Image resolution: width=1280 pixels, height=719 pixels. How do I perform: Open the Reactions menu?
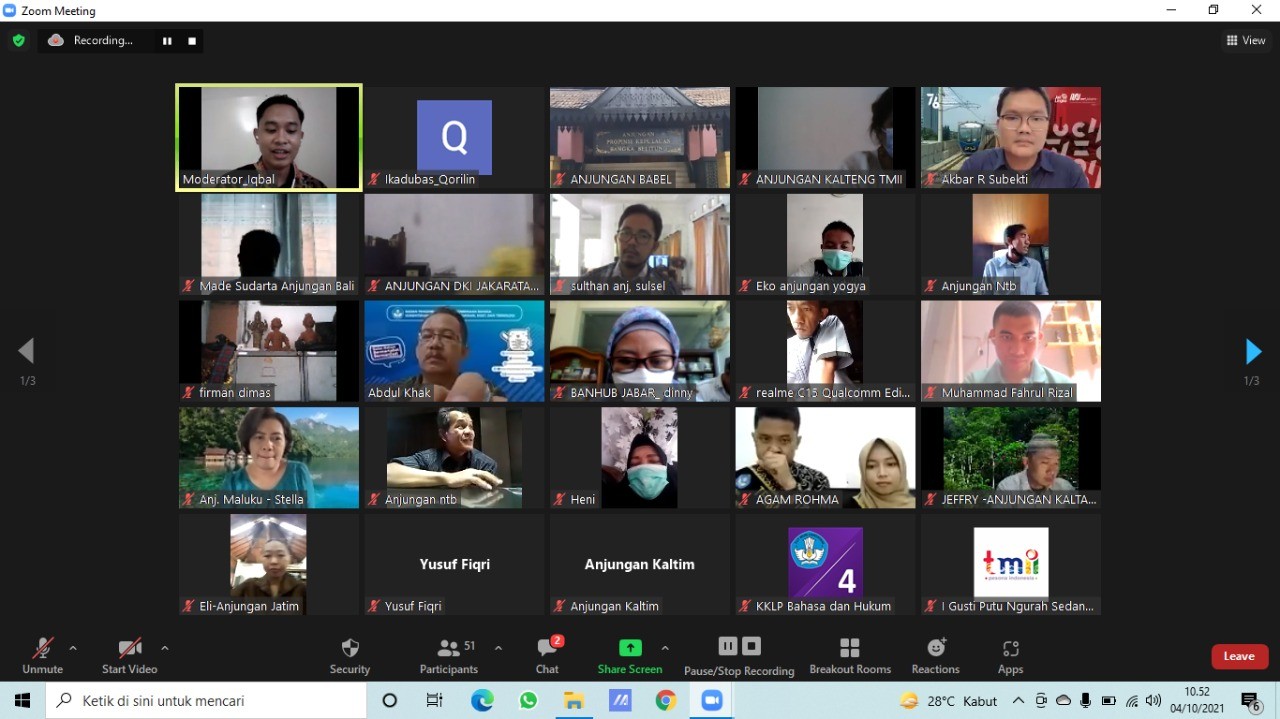point(936,655)
